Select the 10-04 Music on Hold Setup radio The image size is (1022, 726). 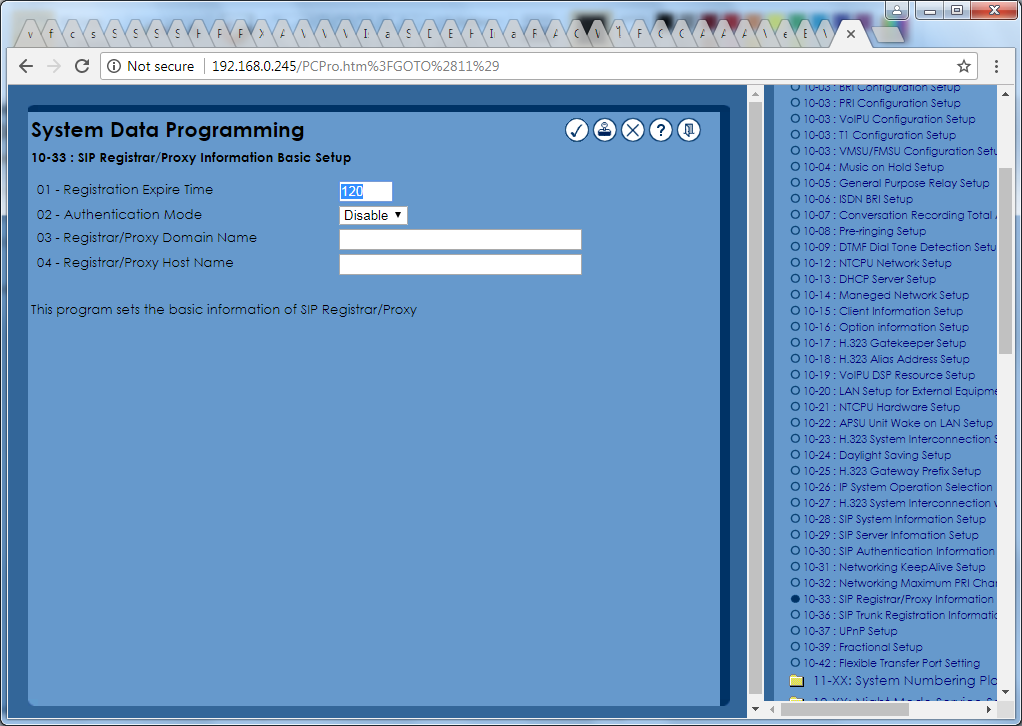pyautogui.click(x=794, y=166)
